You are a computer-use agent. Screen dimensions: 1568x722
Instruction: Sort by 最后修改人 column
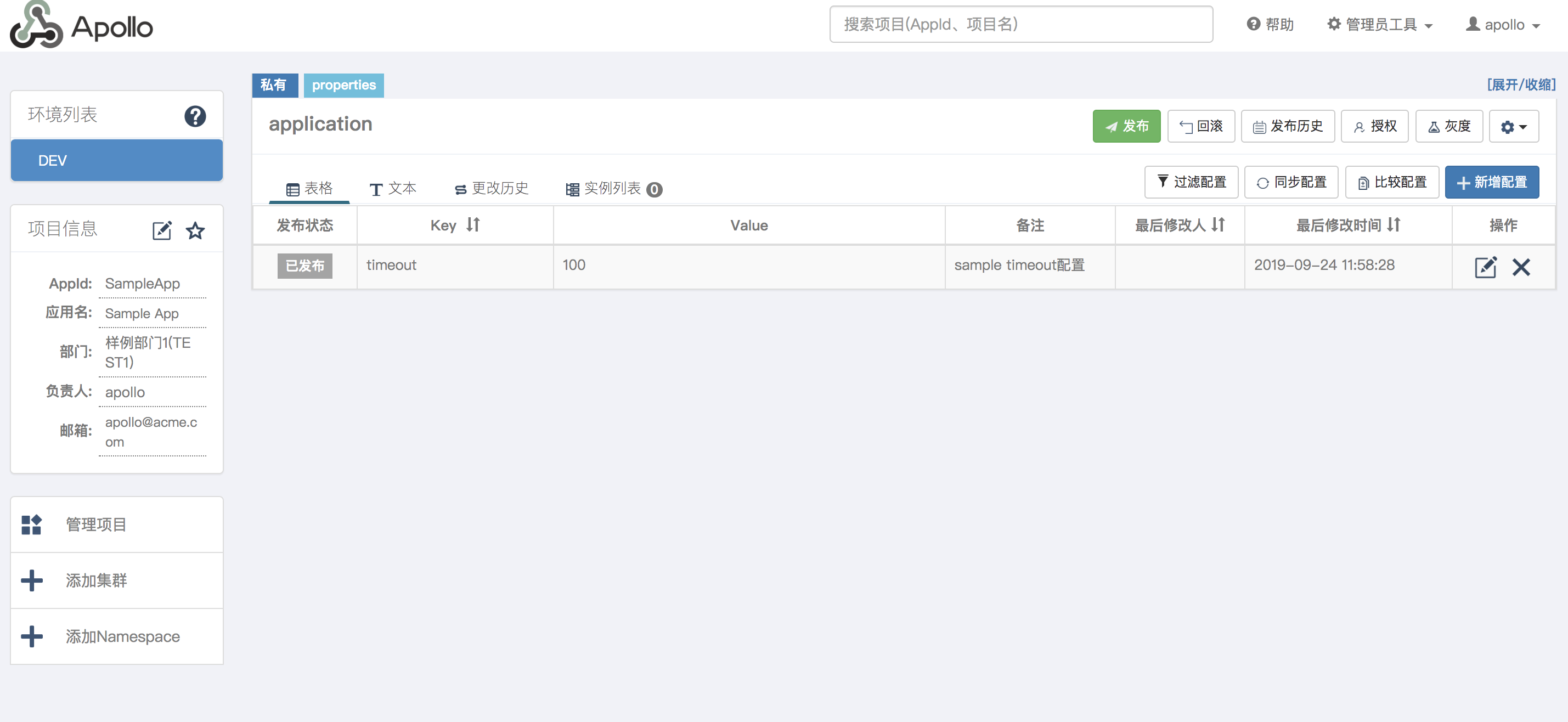(1218, 225)
